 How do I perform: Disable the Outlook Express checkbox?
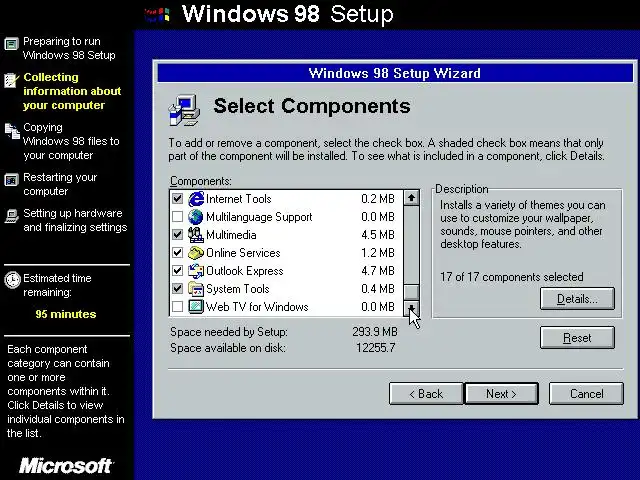(177, 271)
